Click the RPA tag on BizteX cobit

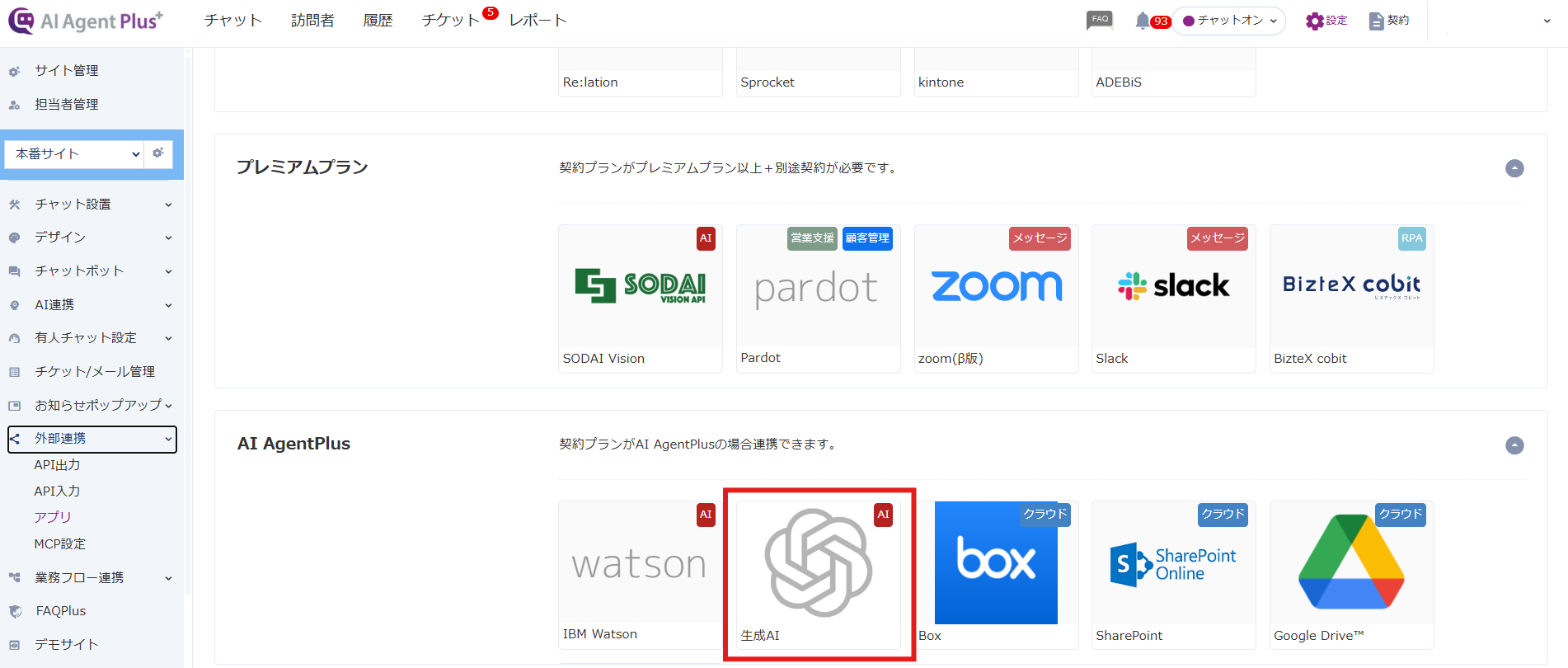1411,238
